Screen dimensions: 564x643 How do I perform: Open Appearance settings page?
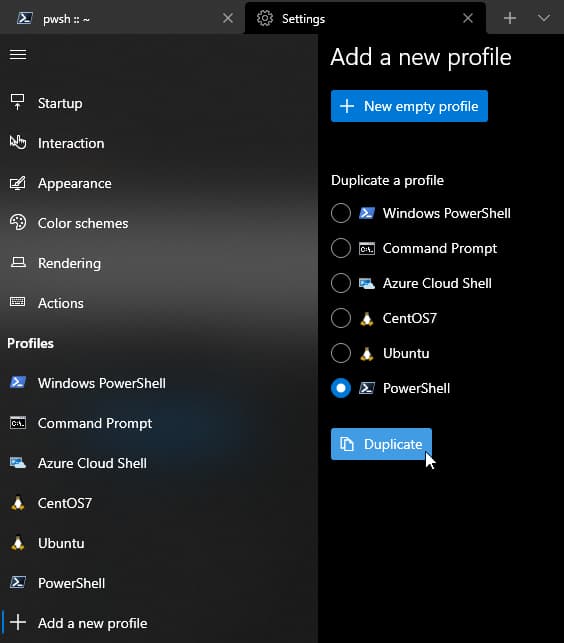159,183
